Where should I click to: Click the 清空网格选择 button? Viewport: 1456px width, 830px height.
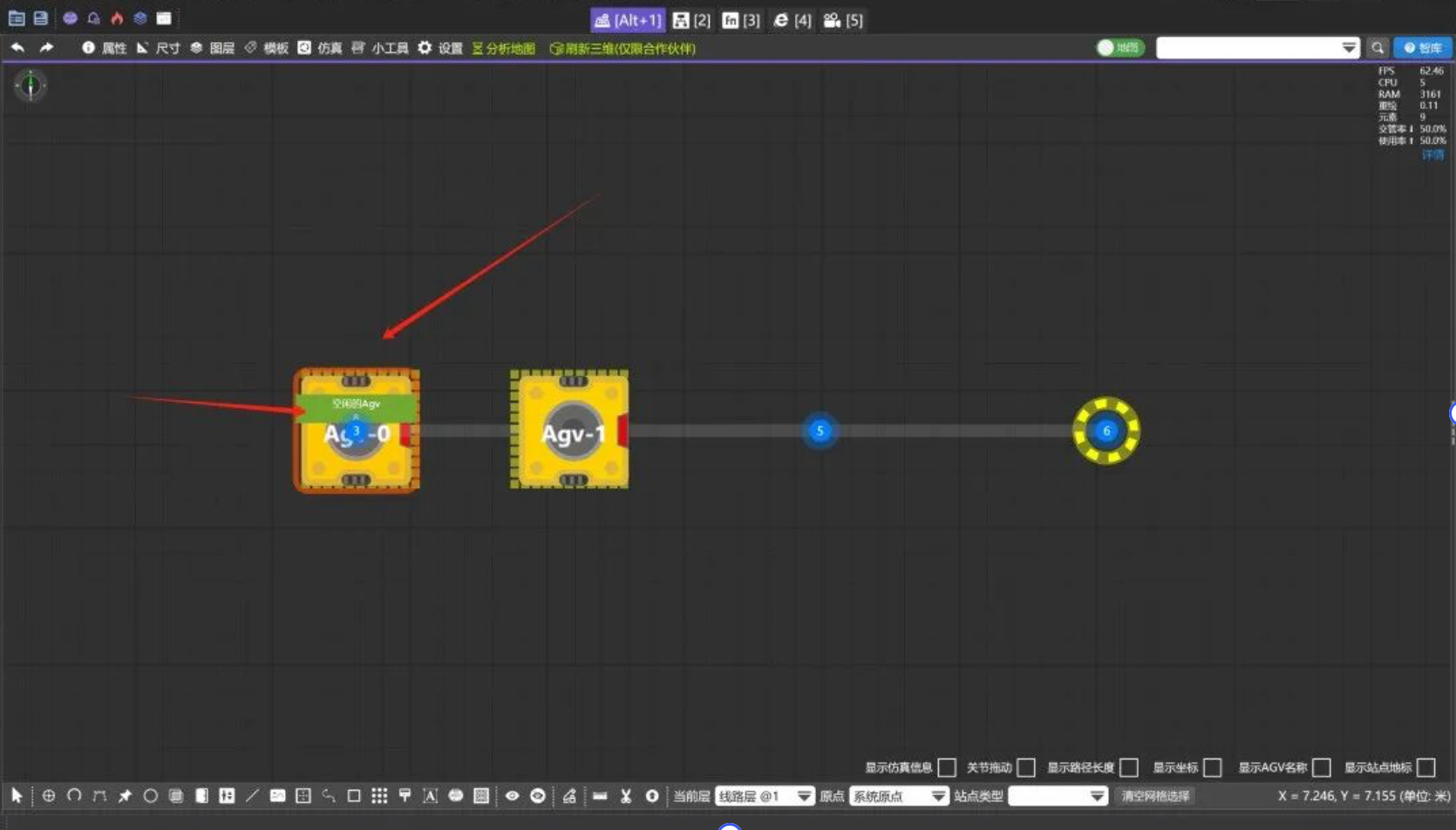1155,795
